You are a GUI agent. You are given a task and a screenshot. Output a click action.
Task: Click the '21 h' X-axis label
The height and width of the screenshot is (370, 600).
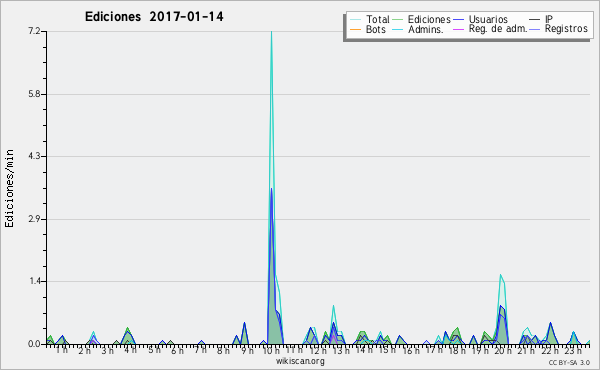pos(526,350)
